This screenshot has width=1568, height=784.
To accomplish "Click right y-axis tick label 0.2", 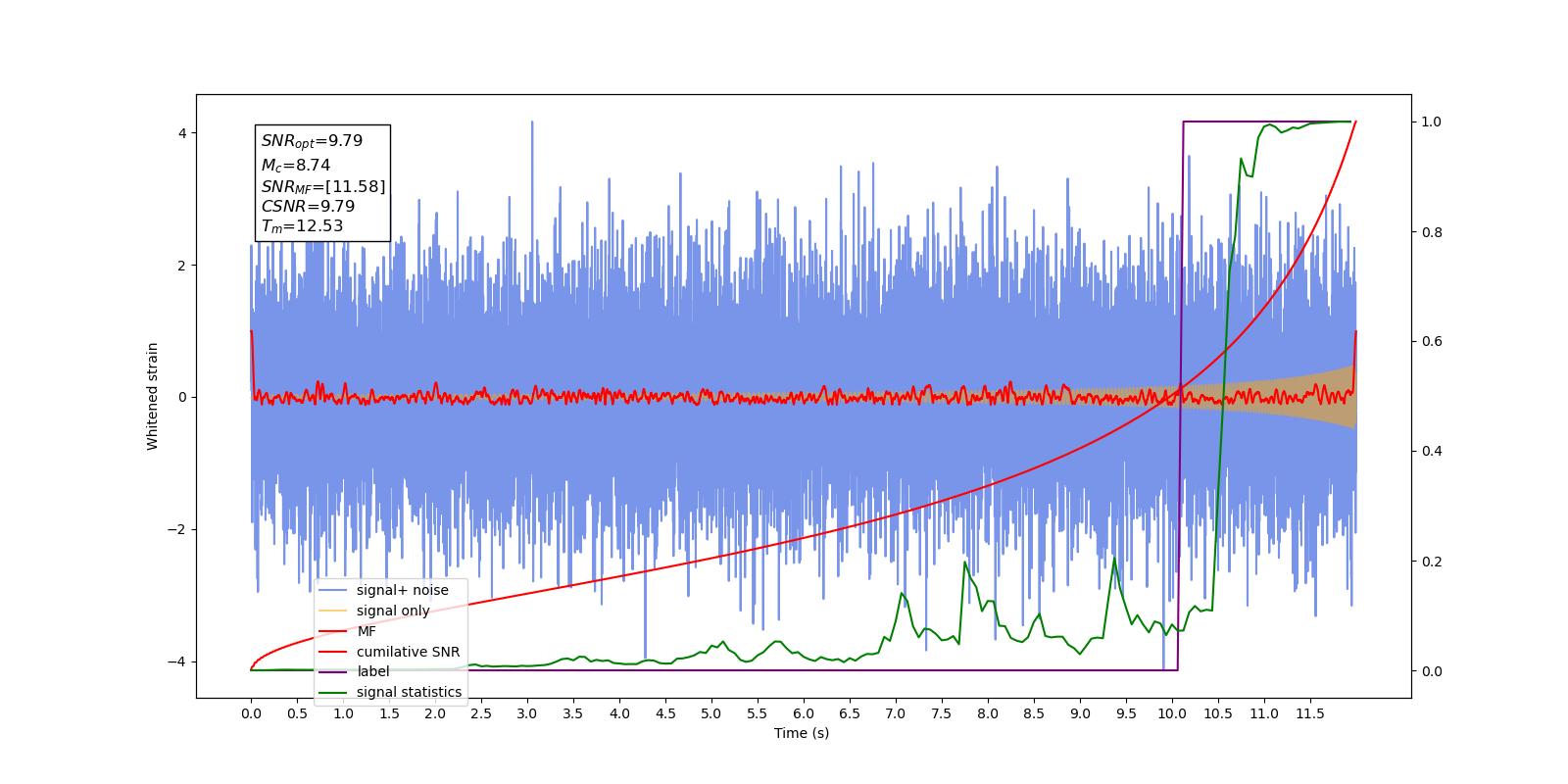I will (1432, 562).
